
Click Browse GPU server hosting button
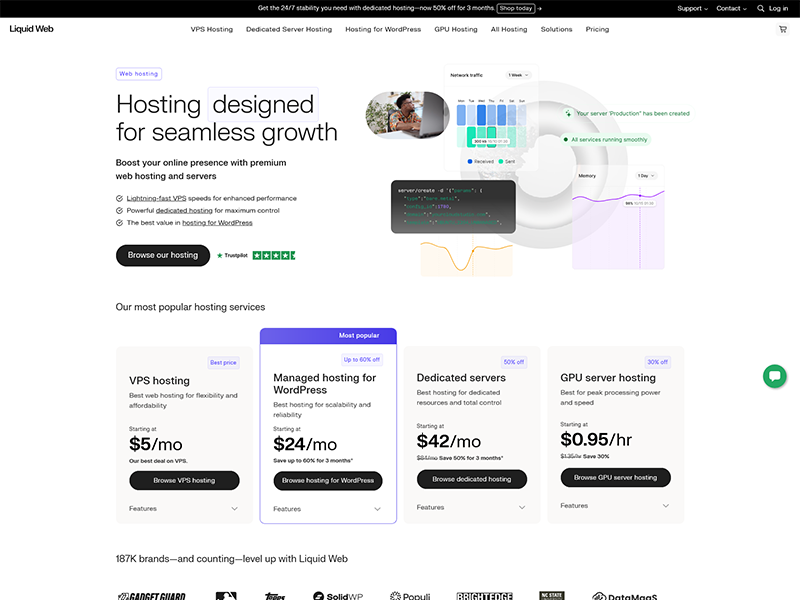tap(615, 478)
